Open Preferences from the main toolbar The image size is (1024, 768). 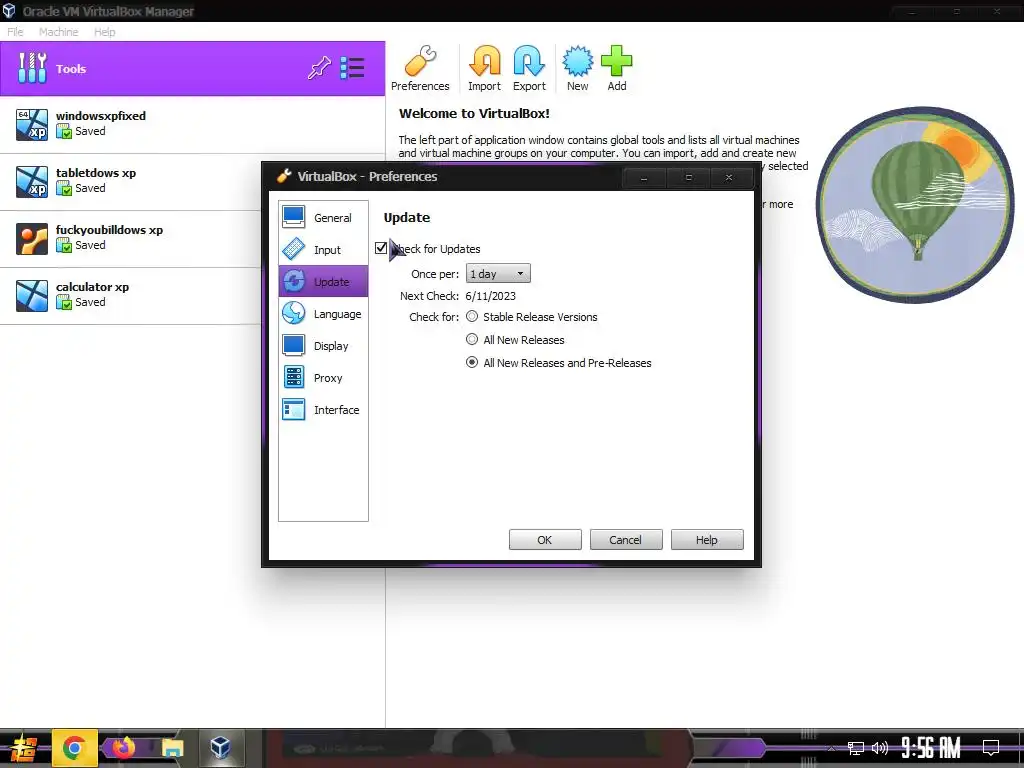click(x=420, y=68)
